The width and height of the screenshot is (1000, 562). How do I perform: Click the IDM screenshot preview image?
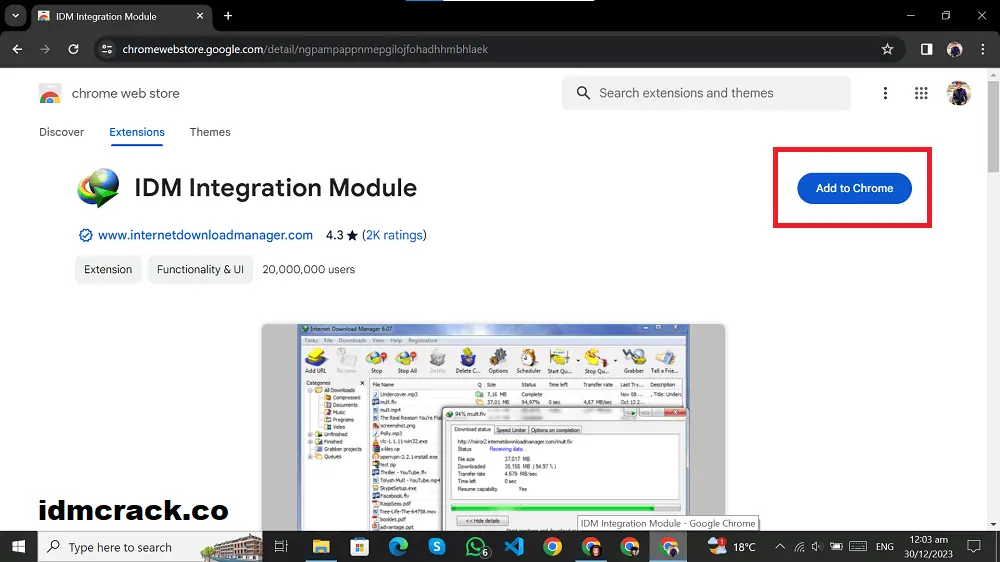point(493,427)
